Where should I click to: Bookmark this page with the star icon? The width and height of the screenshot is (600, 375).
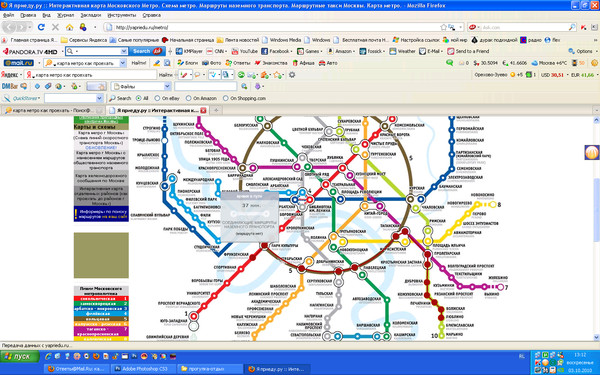click(x=443, y=27)
